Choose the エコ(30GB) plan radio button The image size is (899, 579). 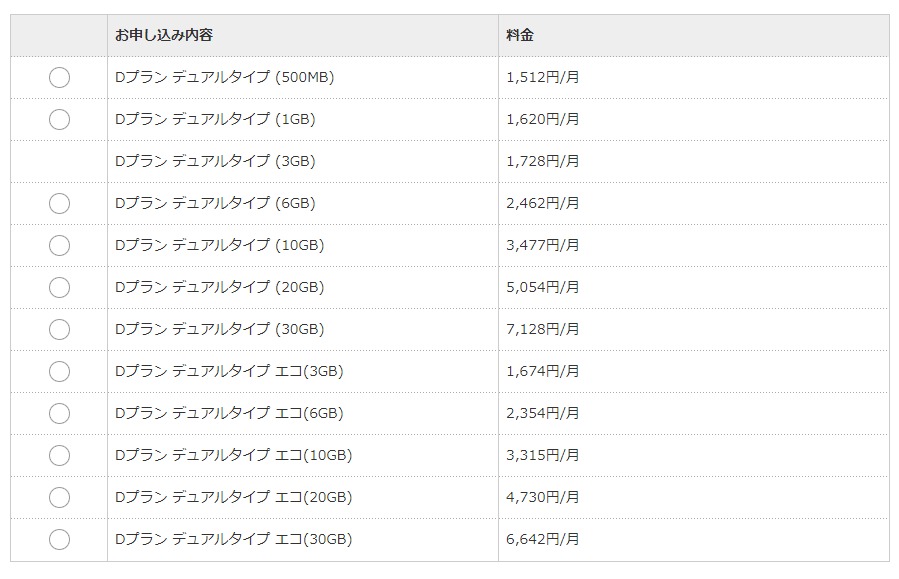click(x=59, y=540)
